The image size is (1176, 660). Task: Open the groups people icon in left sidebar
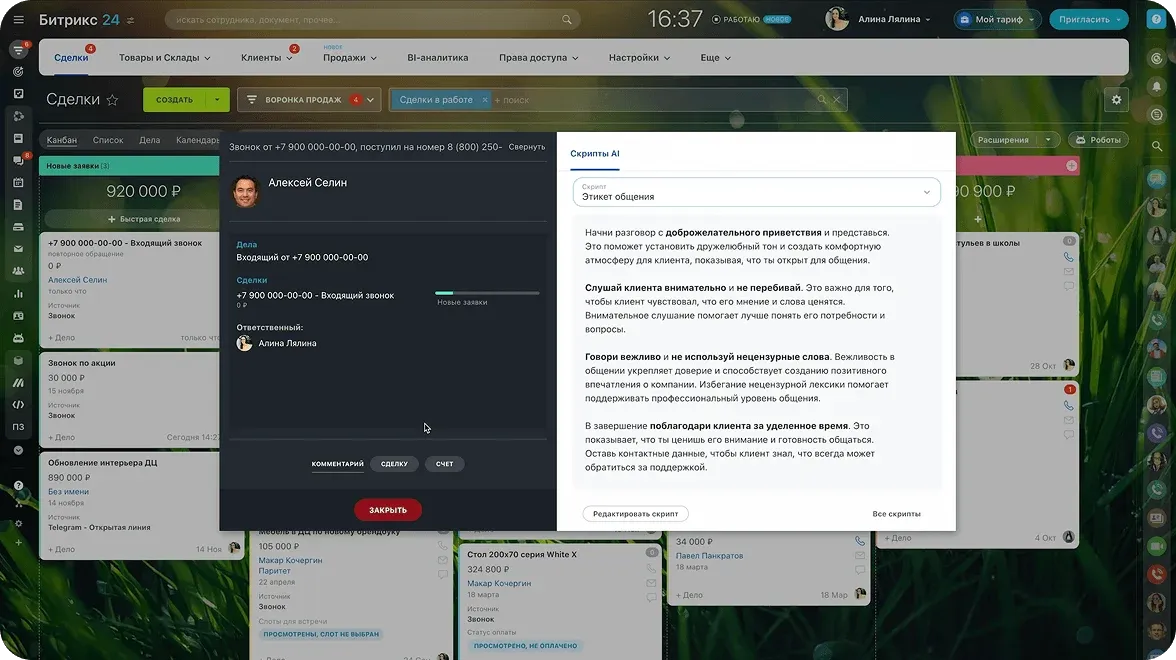[17, 268]
